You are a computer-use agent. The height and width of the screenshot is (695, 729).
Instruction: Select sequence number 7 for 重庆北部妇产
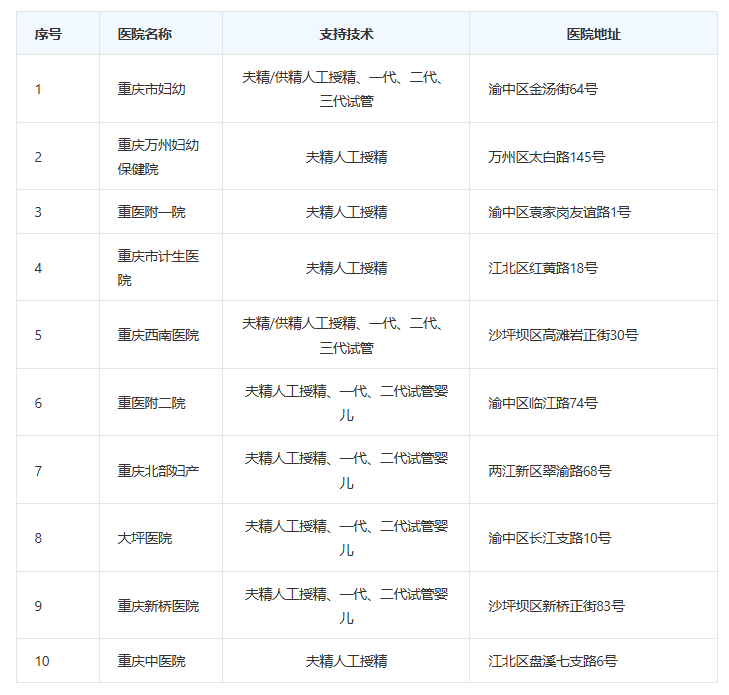click(38, 471)
